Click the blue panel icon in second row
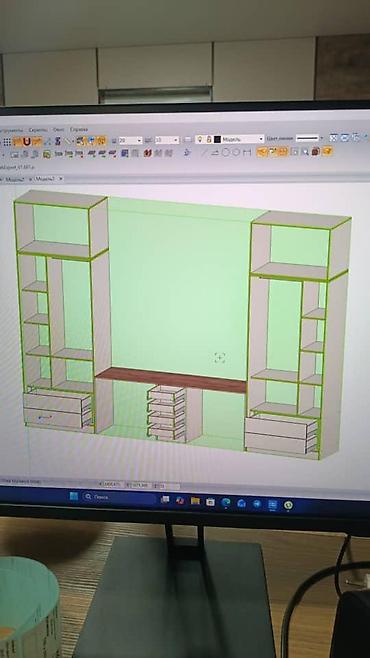 coord(125,153)
